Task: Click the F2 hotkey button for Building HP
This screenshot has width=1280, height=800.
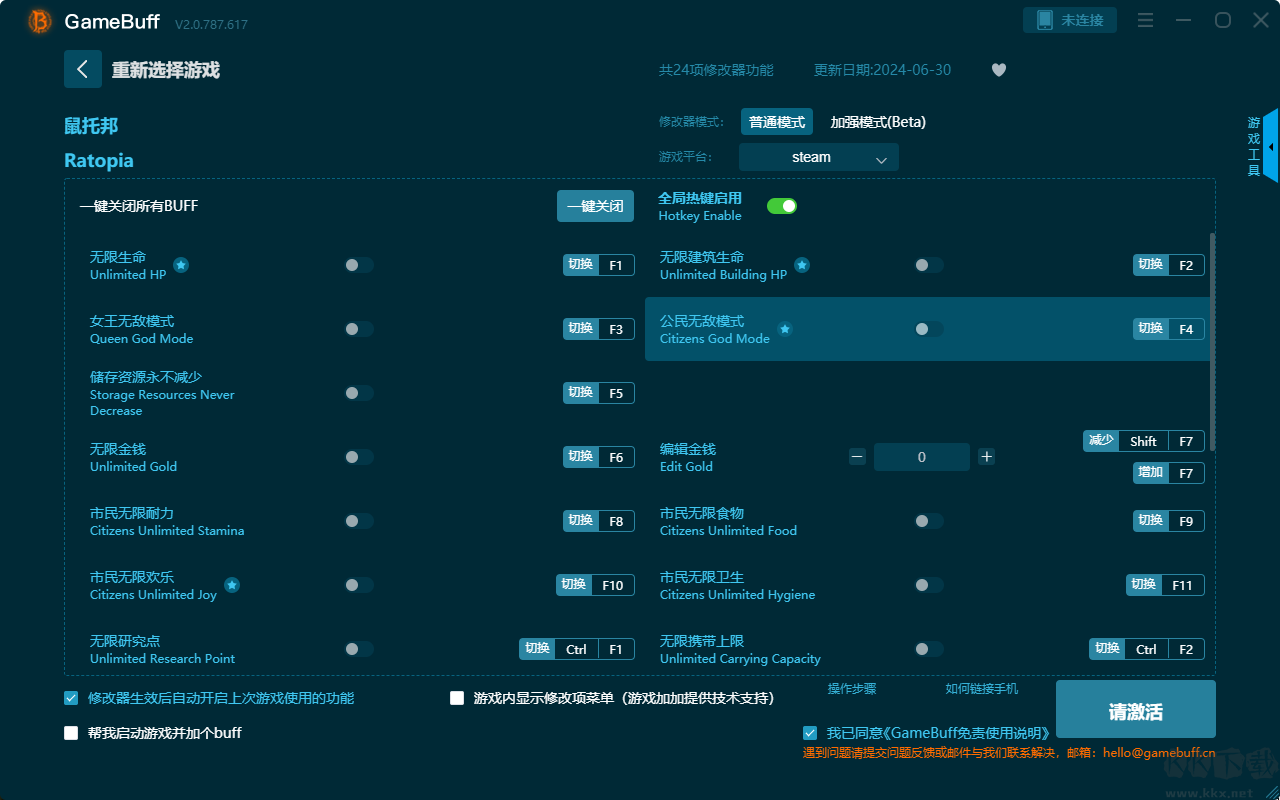Action: [x=1169, y=265]
